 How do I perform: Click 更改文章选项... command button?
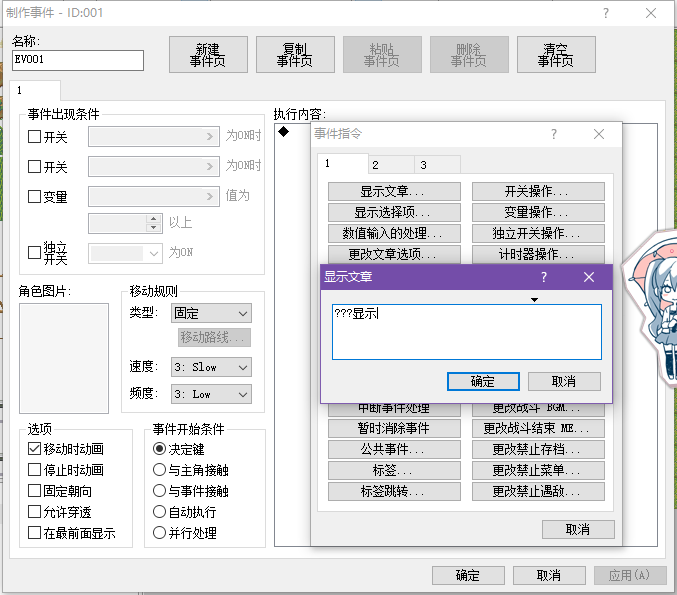pyautogui.click(x=394, y=254)
